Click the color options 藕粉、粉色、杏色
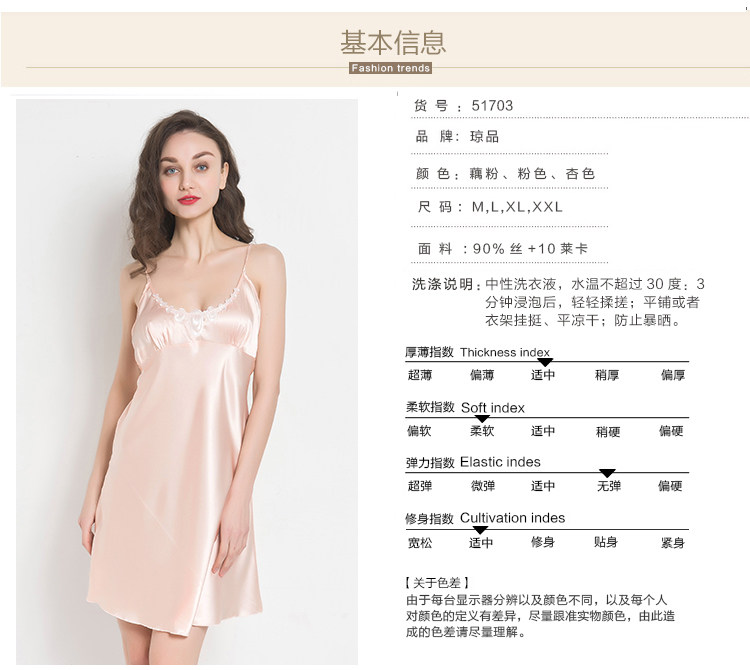Screen dimensions: 750x670 pos(532,173)
